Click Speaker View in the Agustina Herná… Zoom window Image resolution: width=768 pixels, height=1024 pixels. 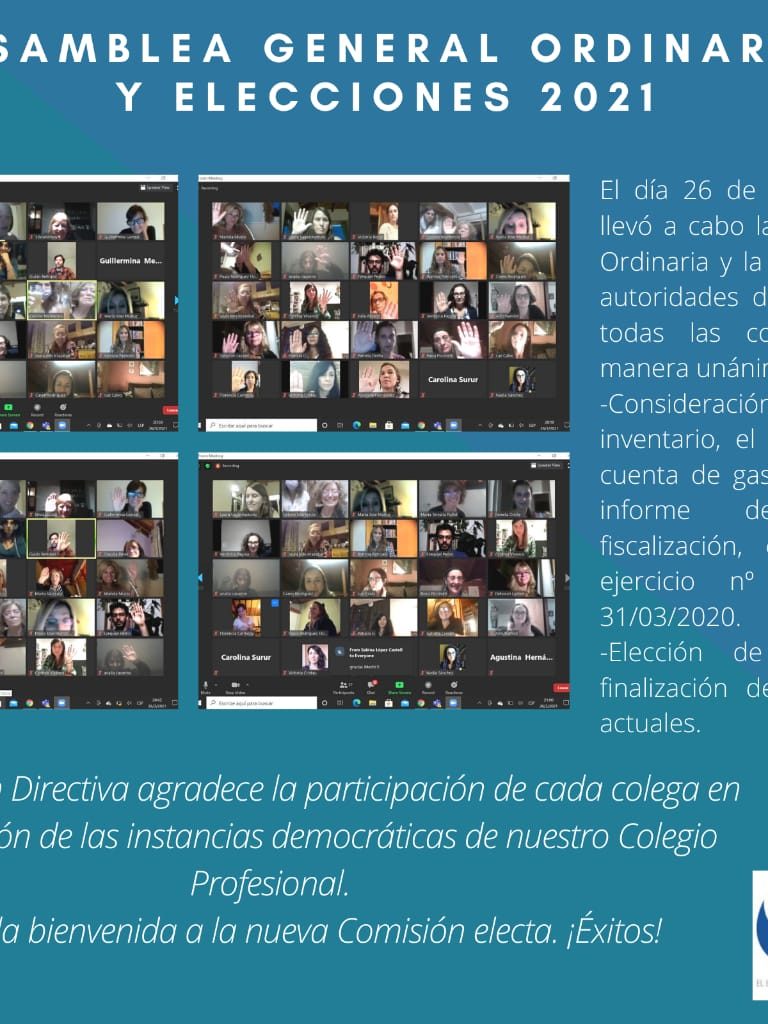point(547,465)
